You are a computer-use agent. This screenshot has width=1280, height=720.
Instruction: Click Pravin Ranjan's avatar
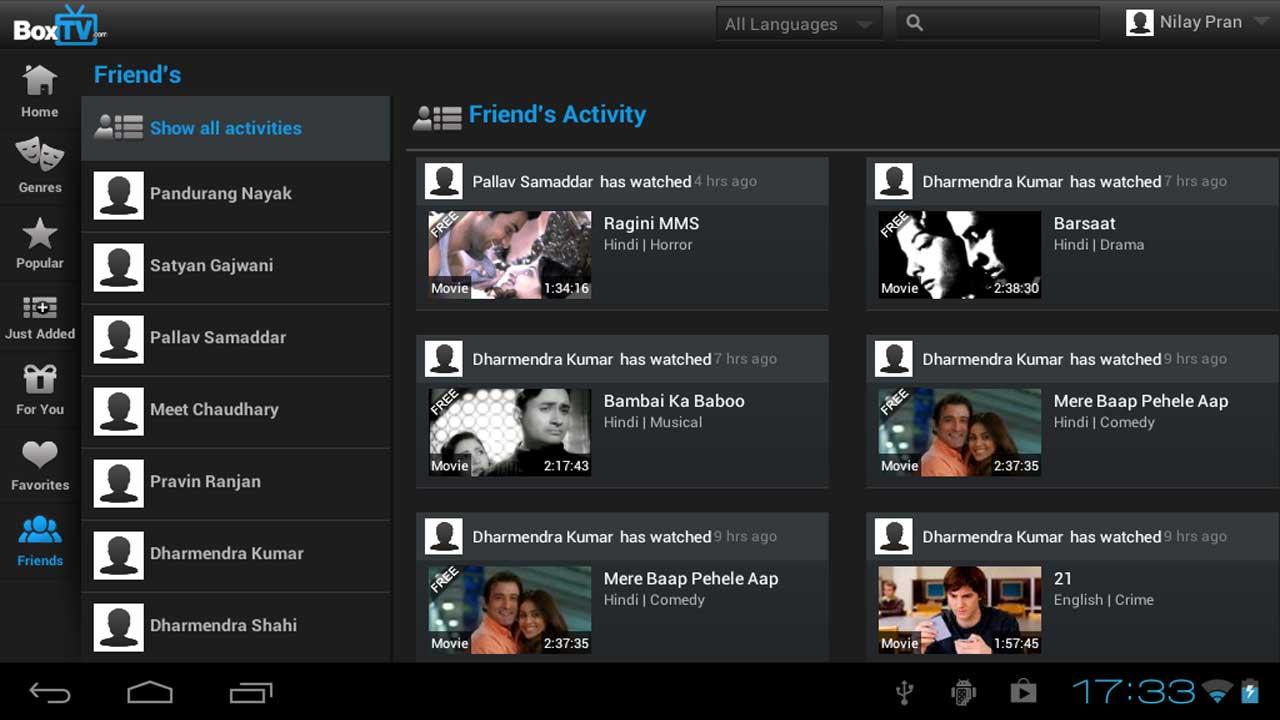point(119,483)
